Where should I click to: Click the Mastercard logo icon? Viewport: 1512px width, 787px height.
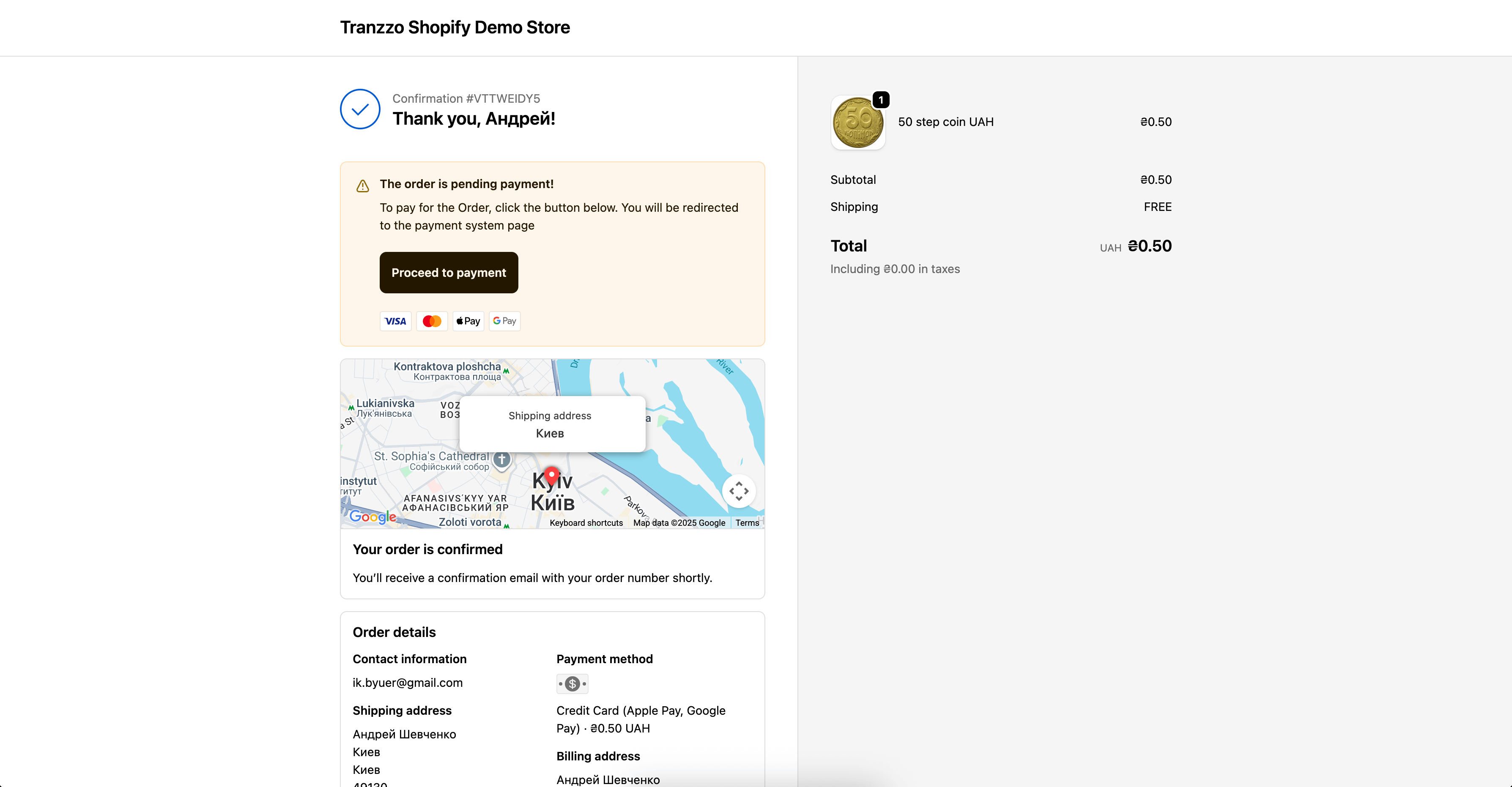click(432, 321)
